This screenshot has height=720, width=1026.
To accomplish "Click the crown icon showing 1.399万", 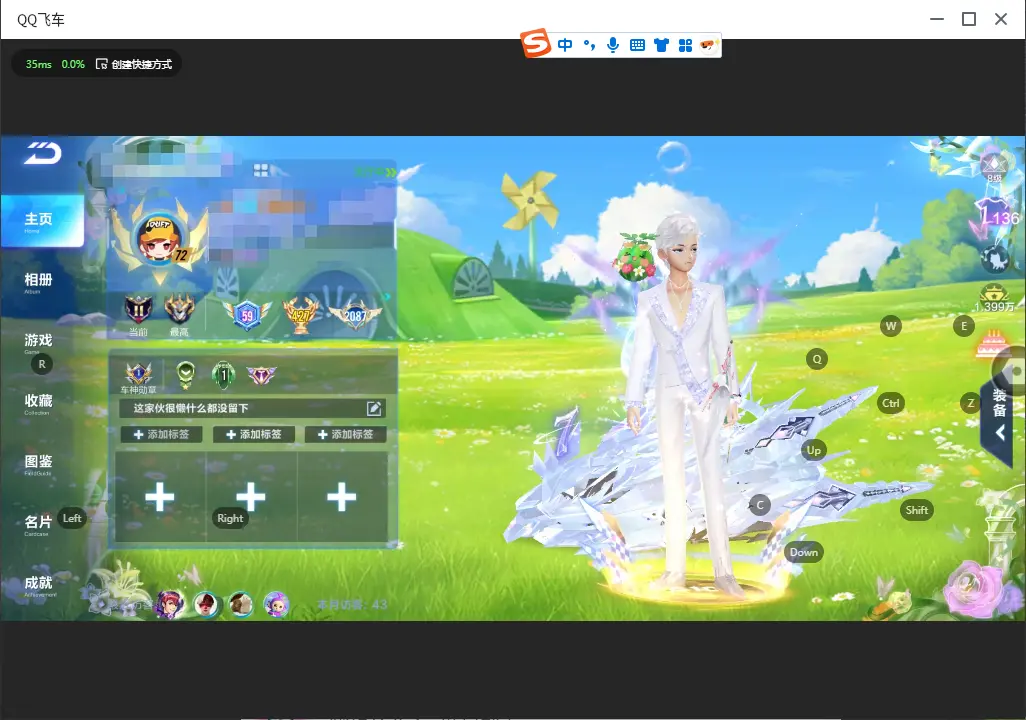I will click(x=995, y=298).
